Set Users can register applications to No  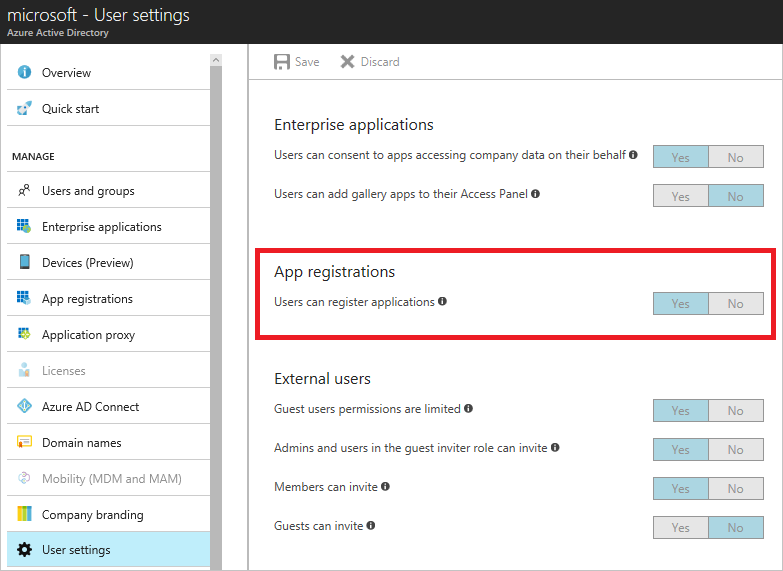tap(736, 303)
